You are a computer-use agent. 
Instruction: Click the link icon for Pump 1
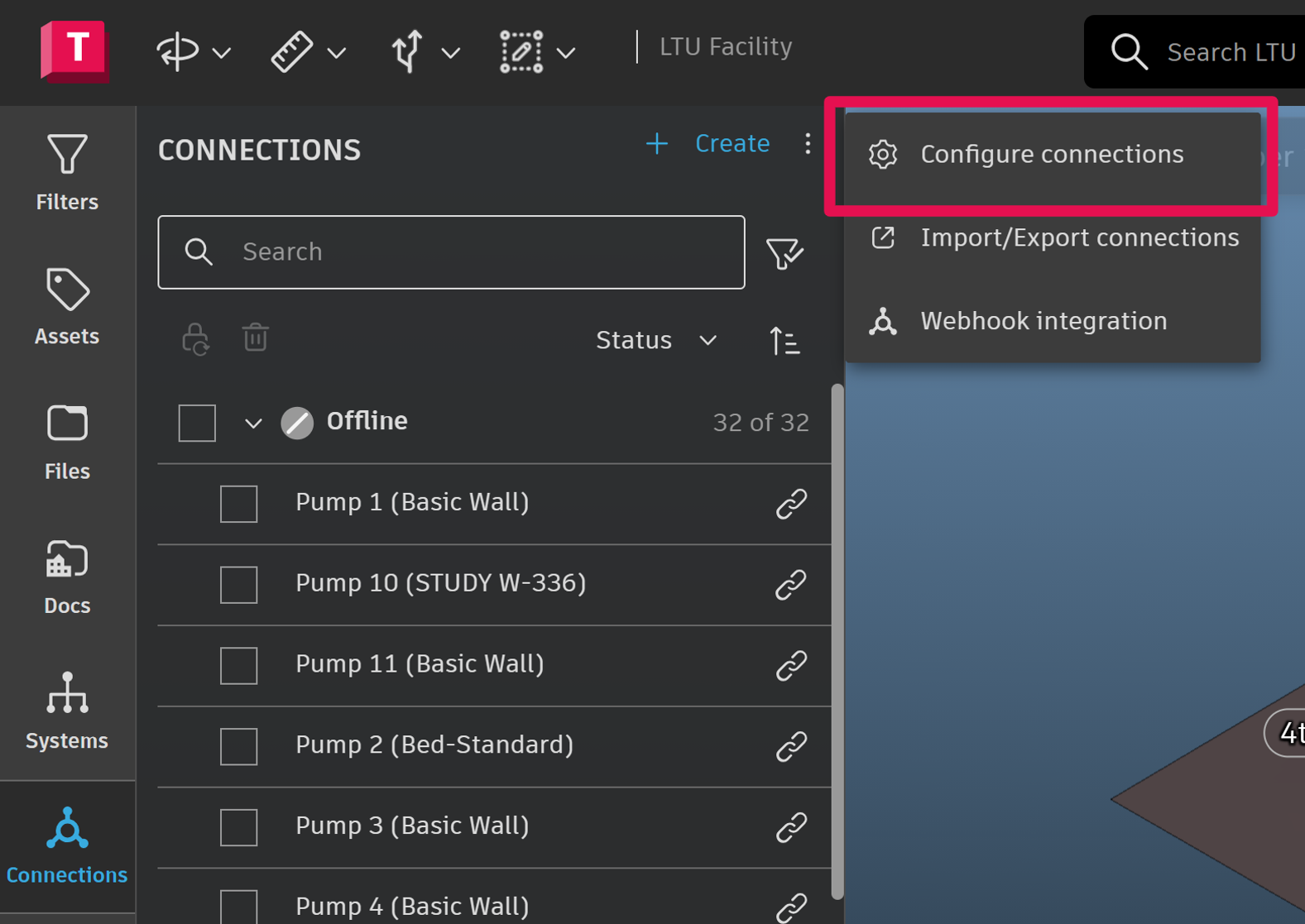tap(791, 503)
